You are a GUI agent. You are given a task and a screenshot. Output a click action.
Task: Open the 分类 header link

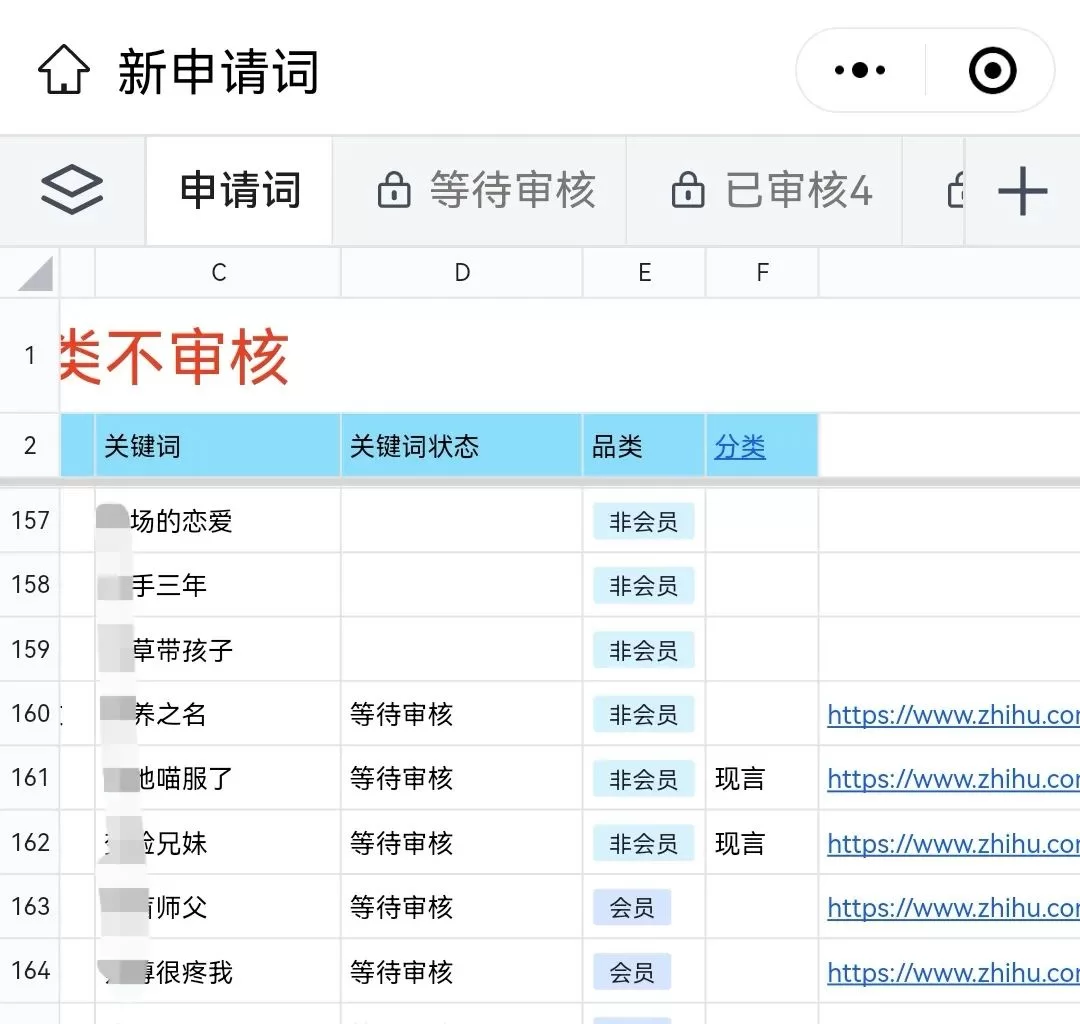[x=740, y=447]
